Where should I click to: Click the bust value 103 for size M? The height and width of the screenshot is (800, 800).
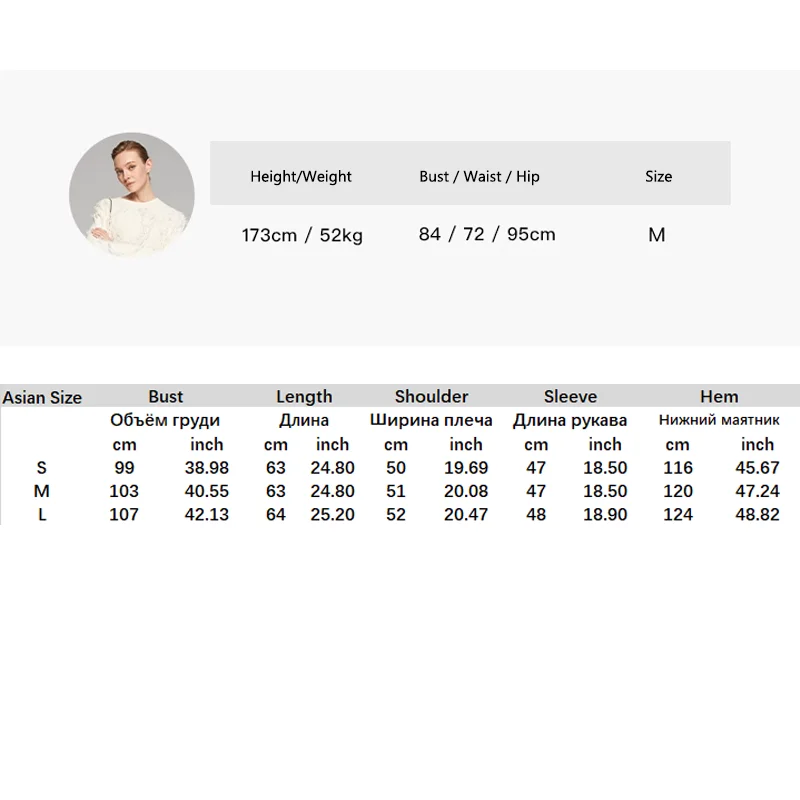coord(124,491)
